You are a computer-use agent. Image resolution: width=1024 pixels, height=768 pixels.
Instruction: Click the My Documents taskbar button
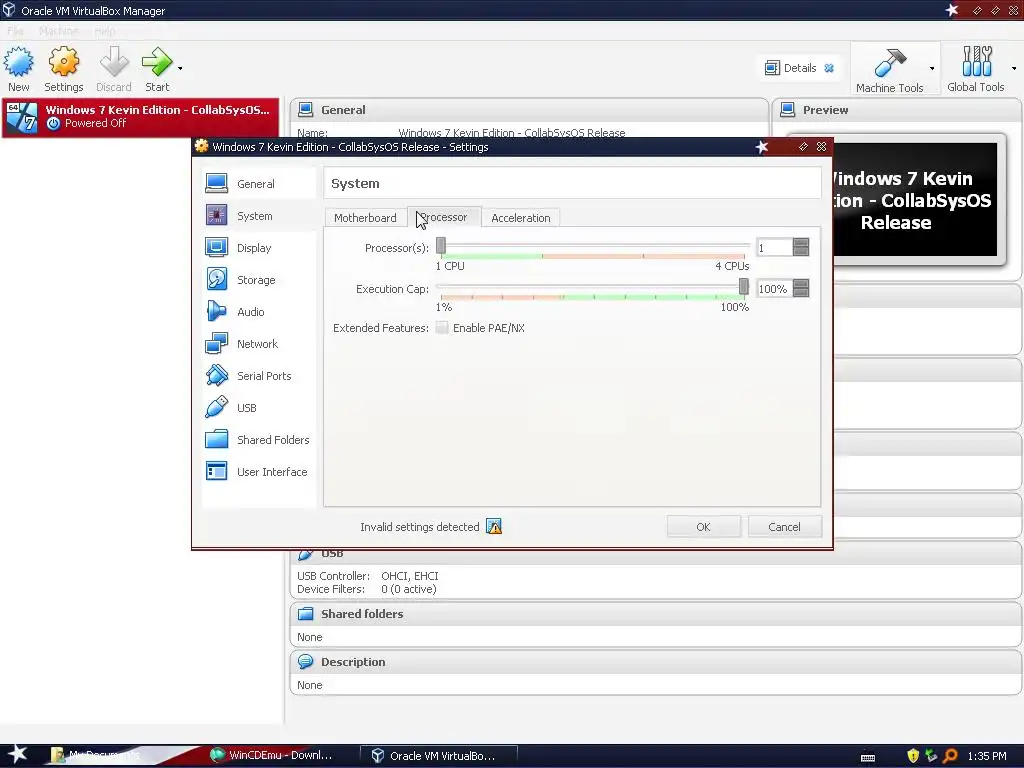click(x=98, y=755)
